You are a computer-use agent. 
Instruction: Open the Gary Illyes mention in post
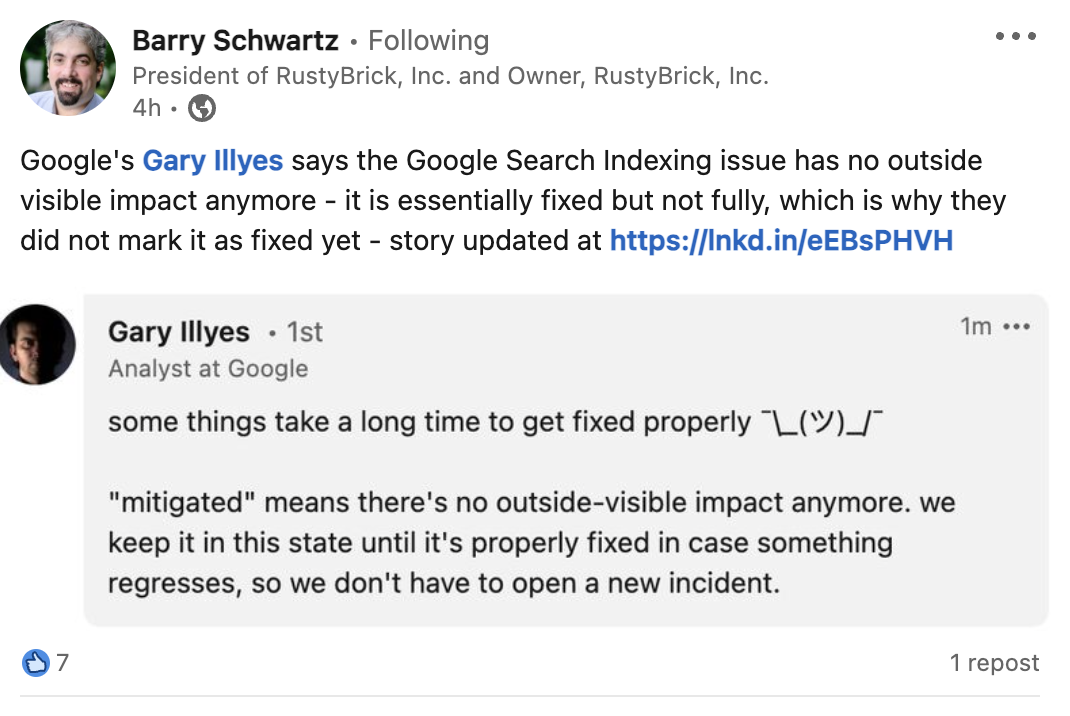click(212, 161)
